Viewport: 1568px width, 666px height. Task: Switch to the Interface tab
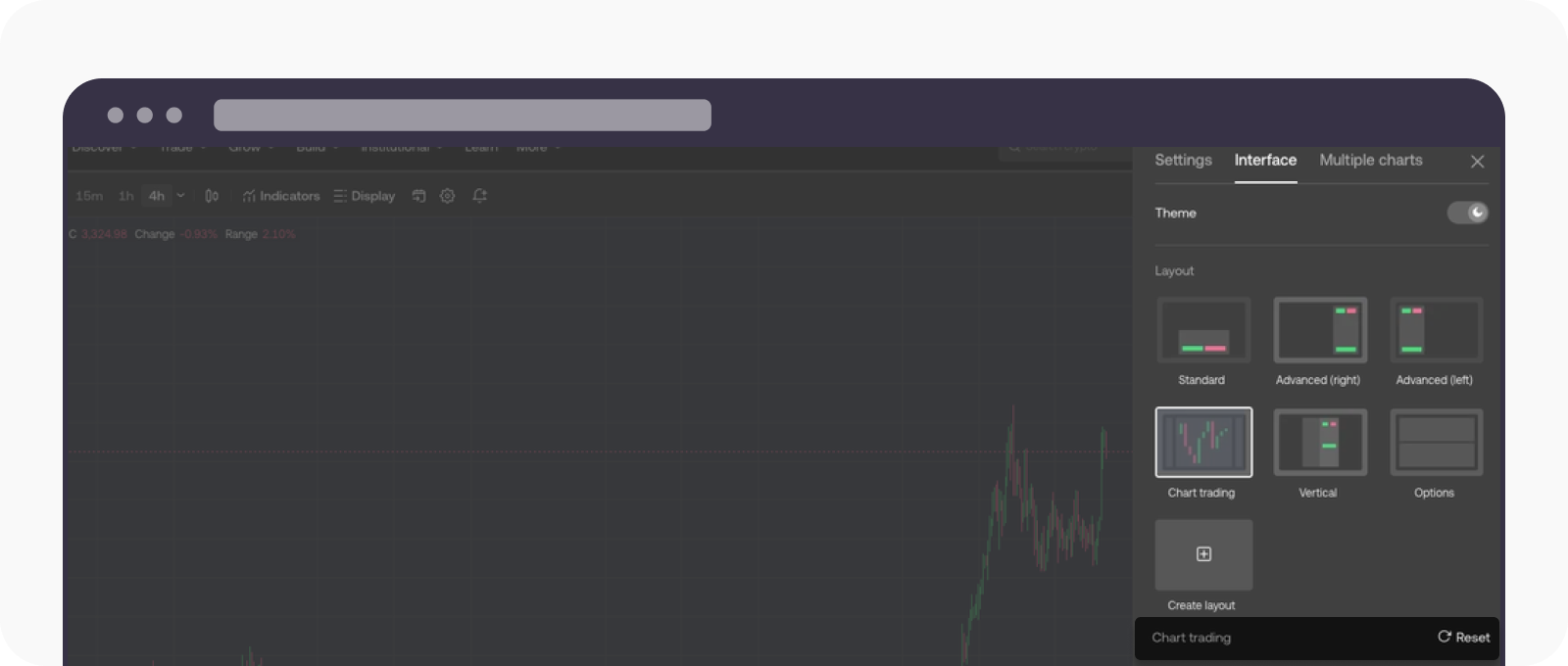[x=1265, y=160]
